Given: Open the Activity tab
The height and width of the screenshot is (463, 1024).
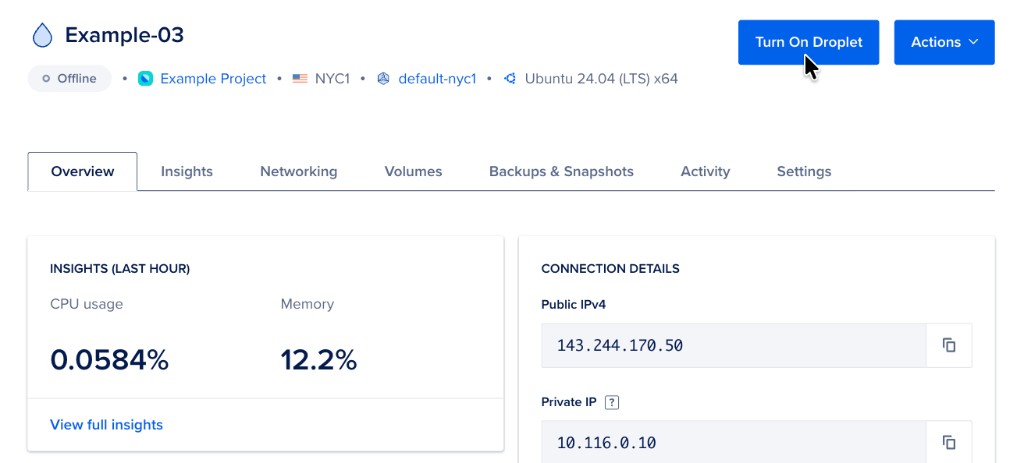Looking at the screenshot, I should pos(705,171).
